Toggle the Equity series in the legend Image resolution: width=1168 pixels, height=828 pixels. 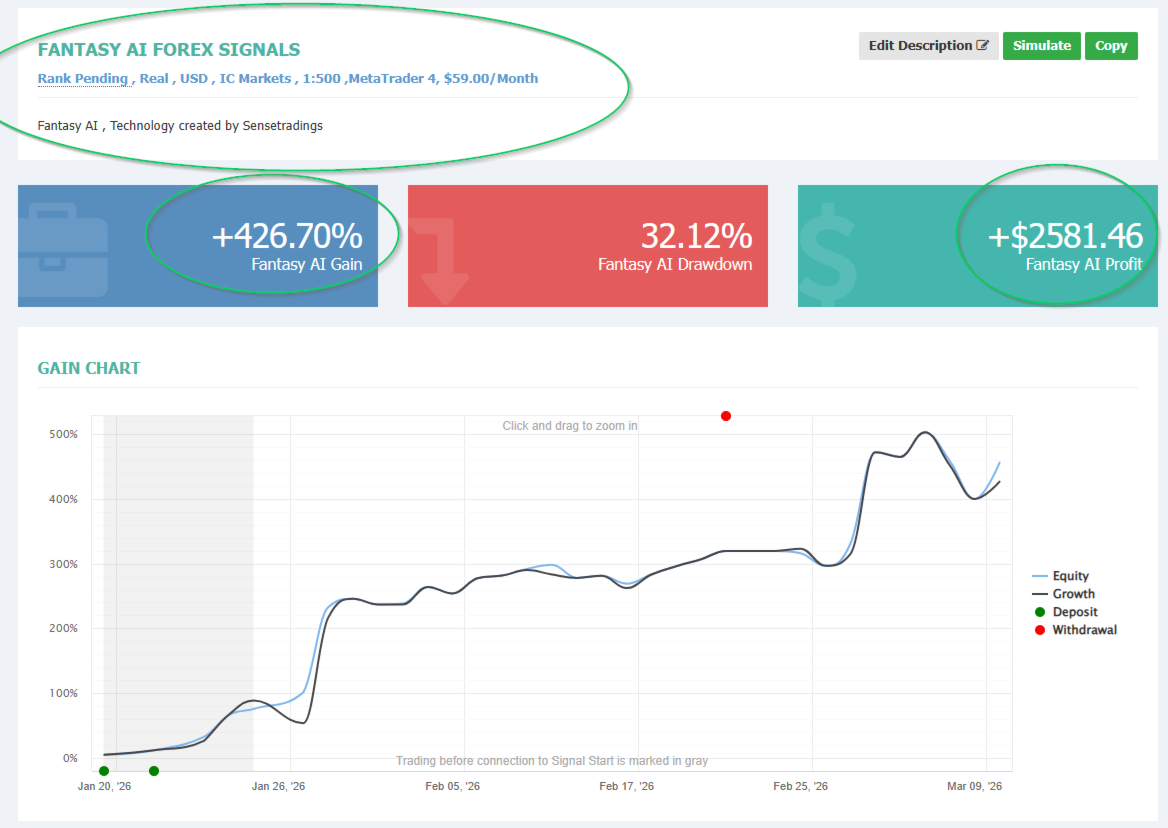(x=1061, y=576)
